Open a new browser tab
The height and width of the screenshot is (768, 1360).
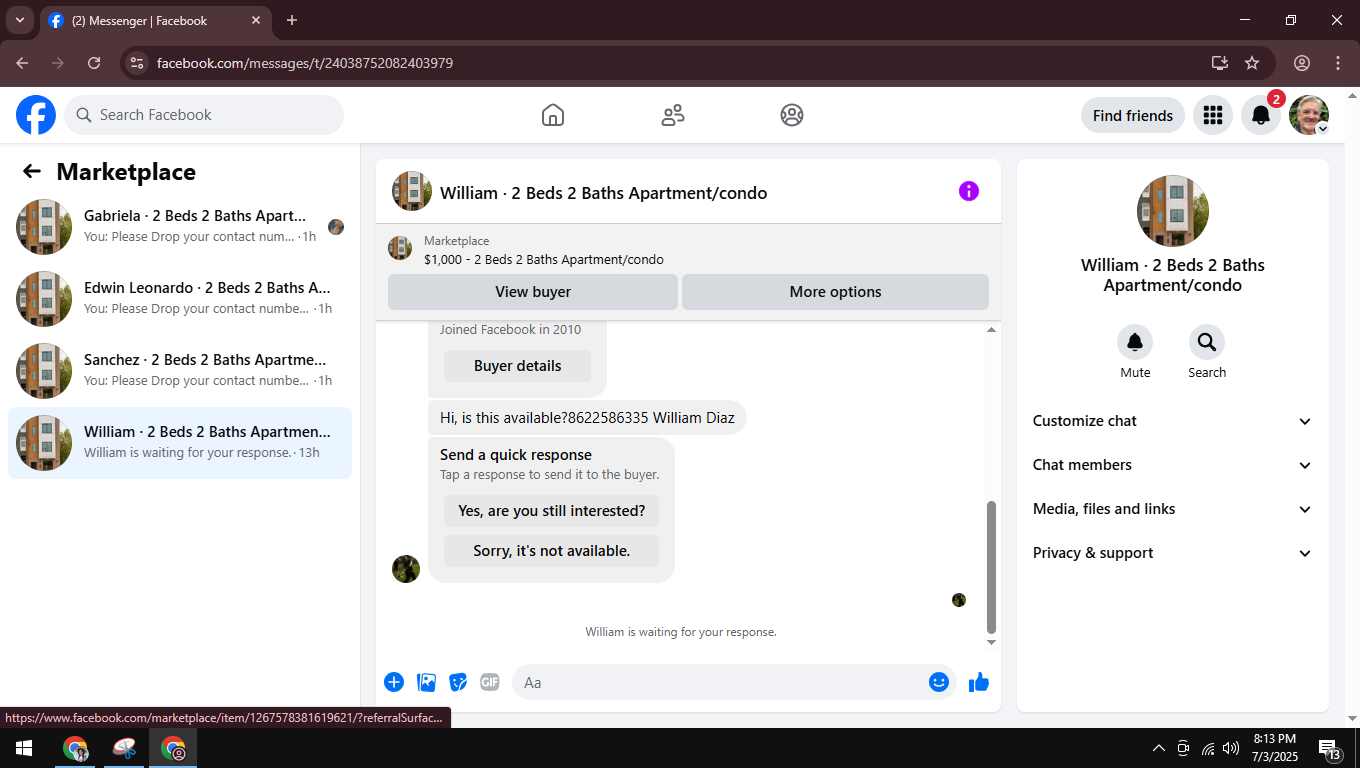(x=292, y=20)
